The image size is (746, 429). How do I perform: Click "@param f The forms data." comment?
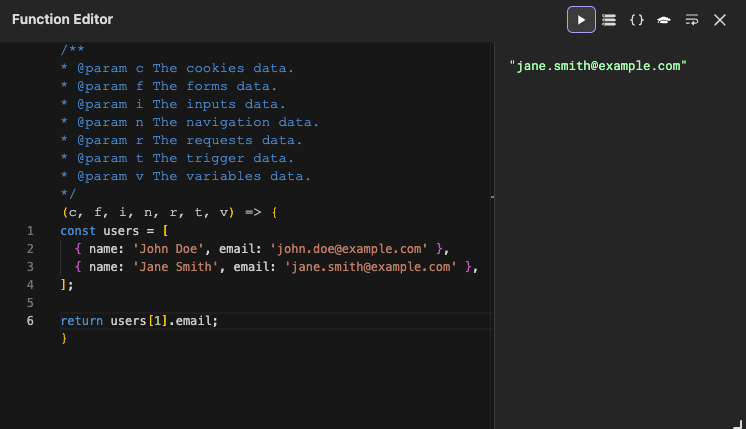(168, 87)
